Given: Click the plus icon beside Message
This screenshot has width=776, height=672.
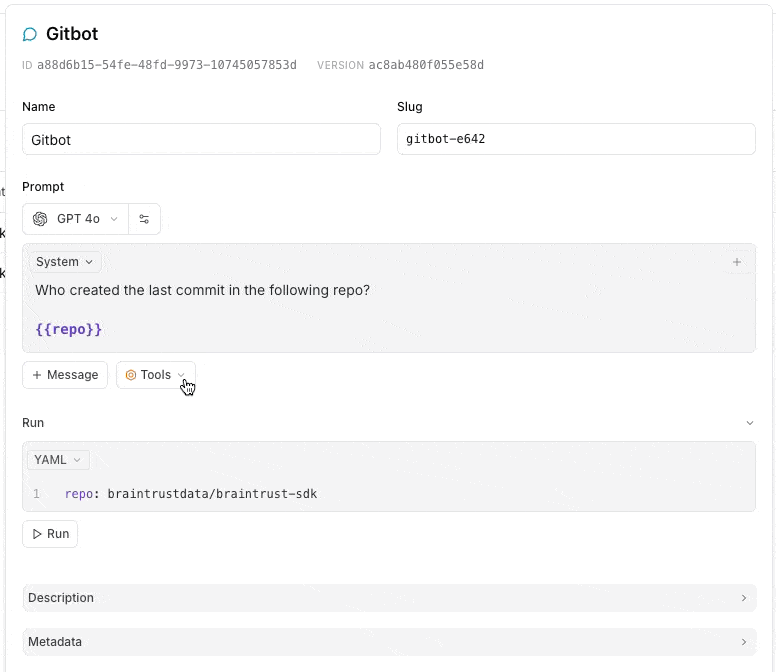Looking at the screenshot, I should pos(37,375).
